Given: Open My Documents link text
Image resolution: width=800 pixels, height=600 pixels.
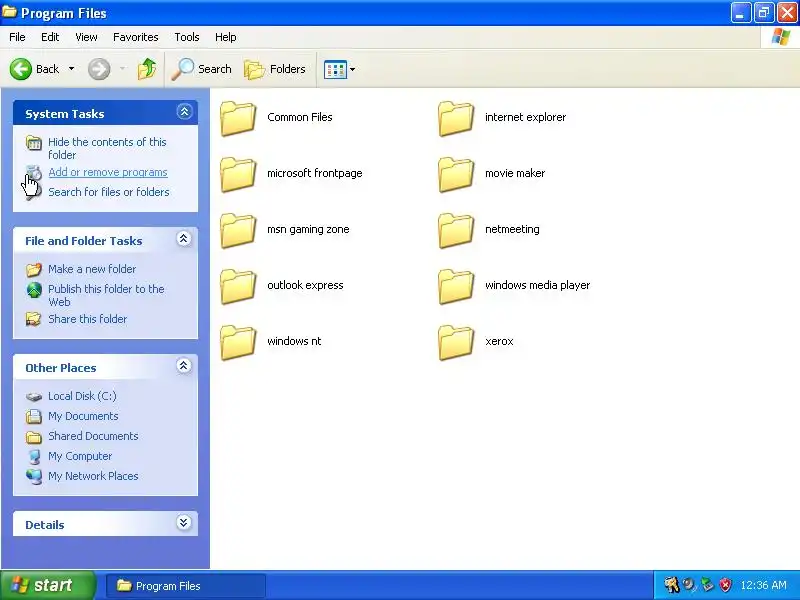Looking at the screenshot, I should [x=83, y=416].
